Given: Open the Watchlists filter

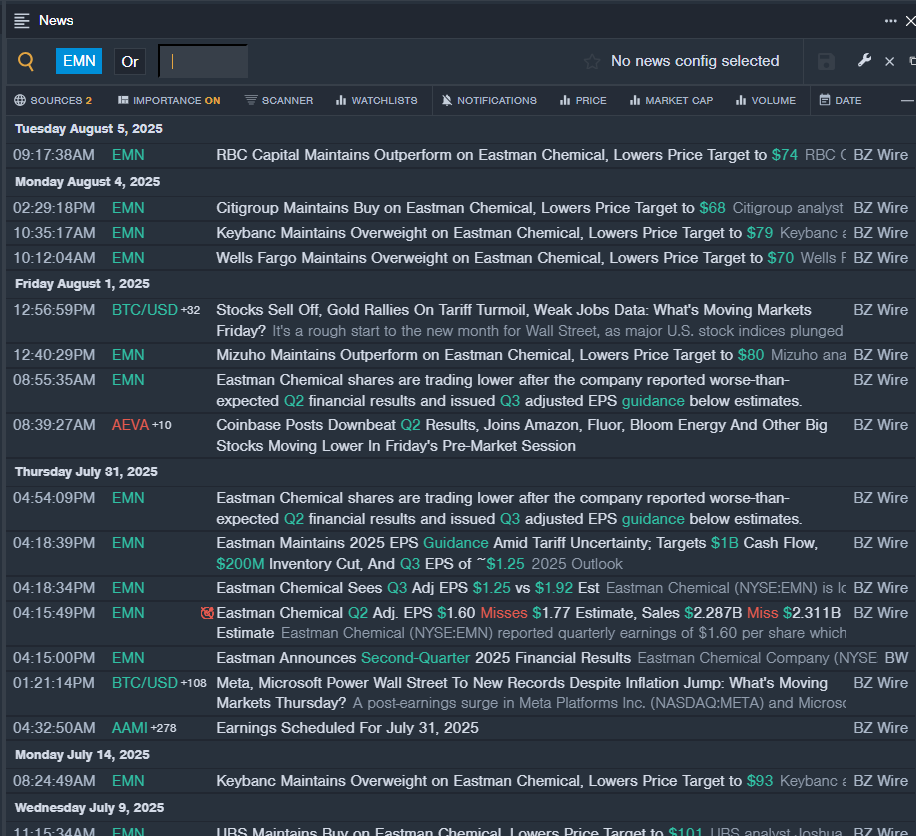Looking at the screenshot, I should click(x=377, y=100).
